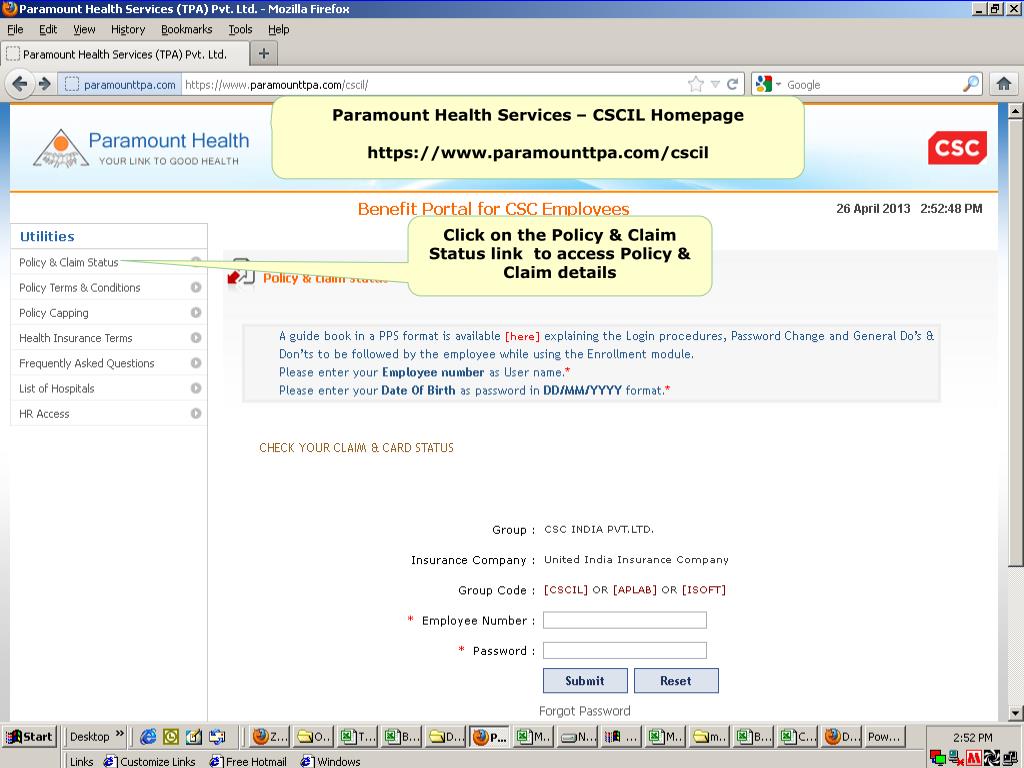Launch Internet Explorer from the quick launch bar
The image size is (1024, 768).
[x=148, y=737]
